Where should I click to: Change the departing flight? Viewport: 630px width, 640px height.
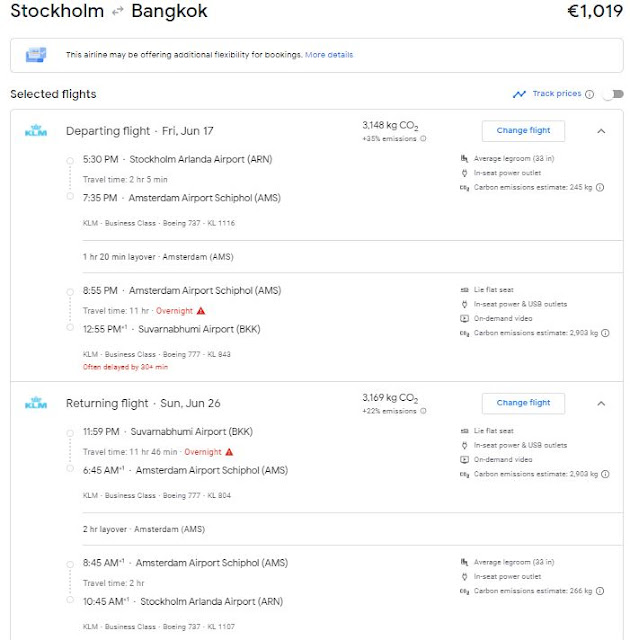tap(523, 130)
